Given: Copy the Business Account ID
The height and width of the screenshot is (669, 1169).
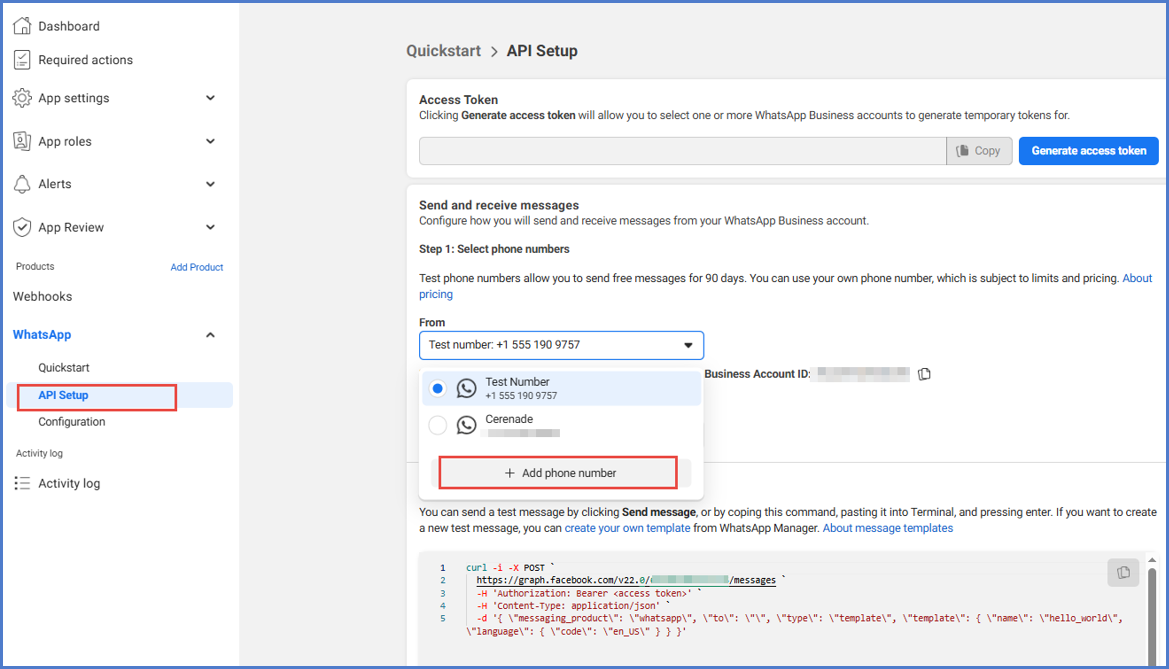Looking at the screenshot, I should click(925, 374).
